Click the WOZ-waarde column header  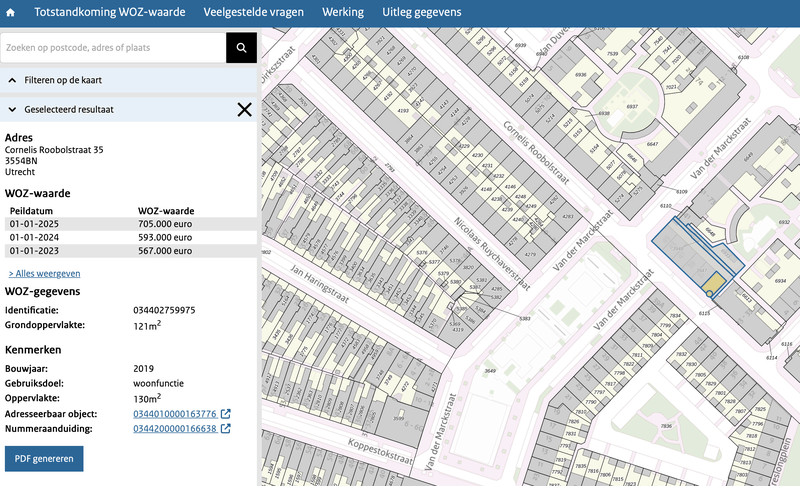166,211
